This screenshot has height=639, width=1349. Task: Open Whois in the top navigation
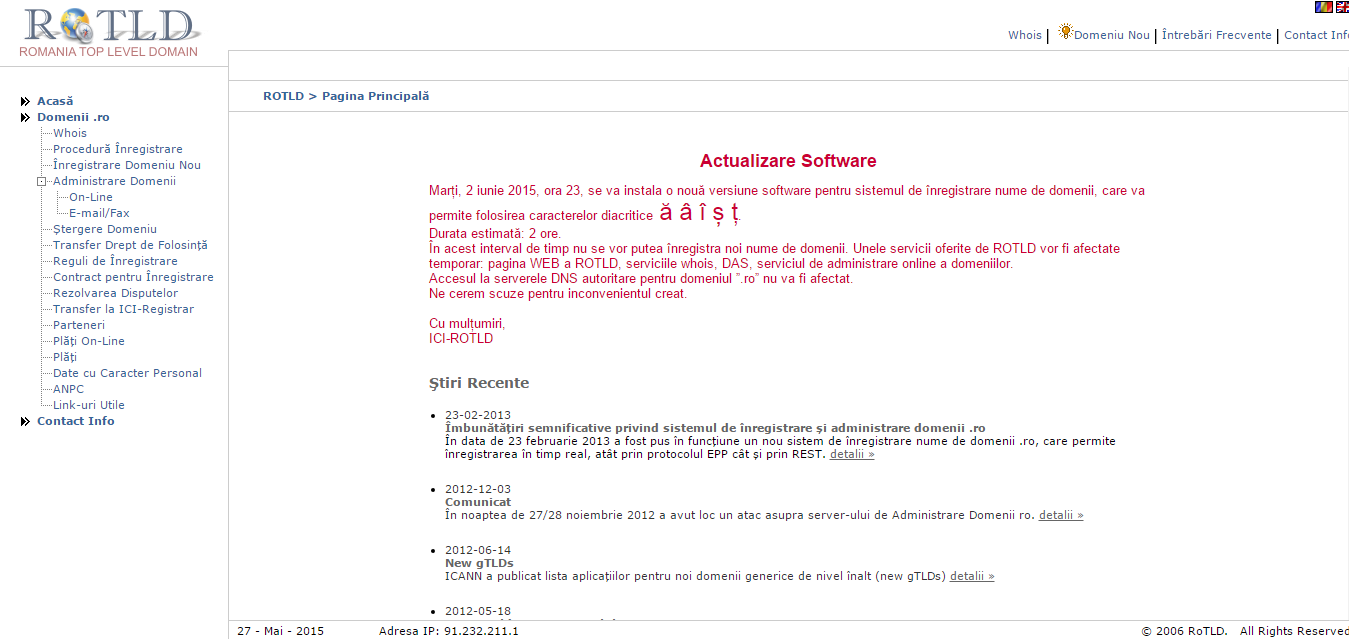tap(1024, 35)
